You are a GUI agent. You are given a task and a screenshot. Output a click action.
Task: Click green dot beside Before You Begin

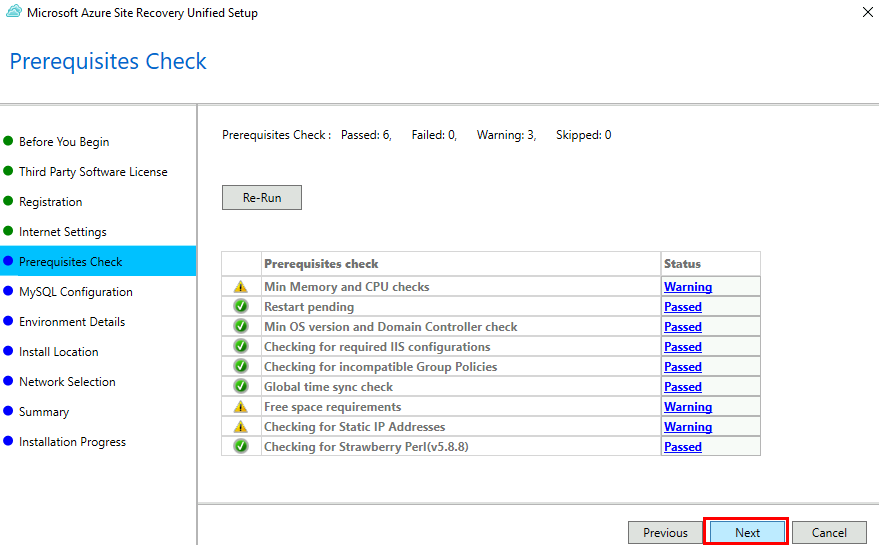(x=8, y=141)
